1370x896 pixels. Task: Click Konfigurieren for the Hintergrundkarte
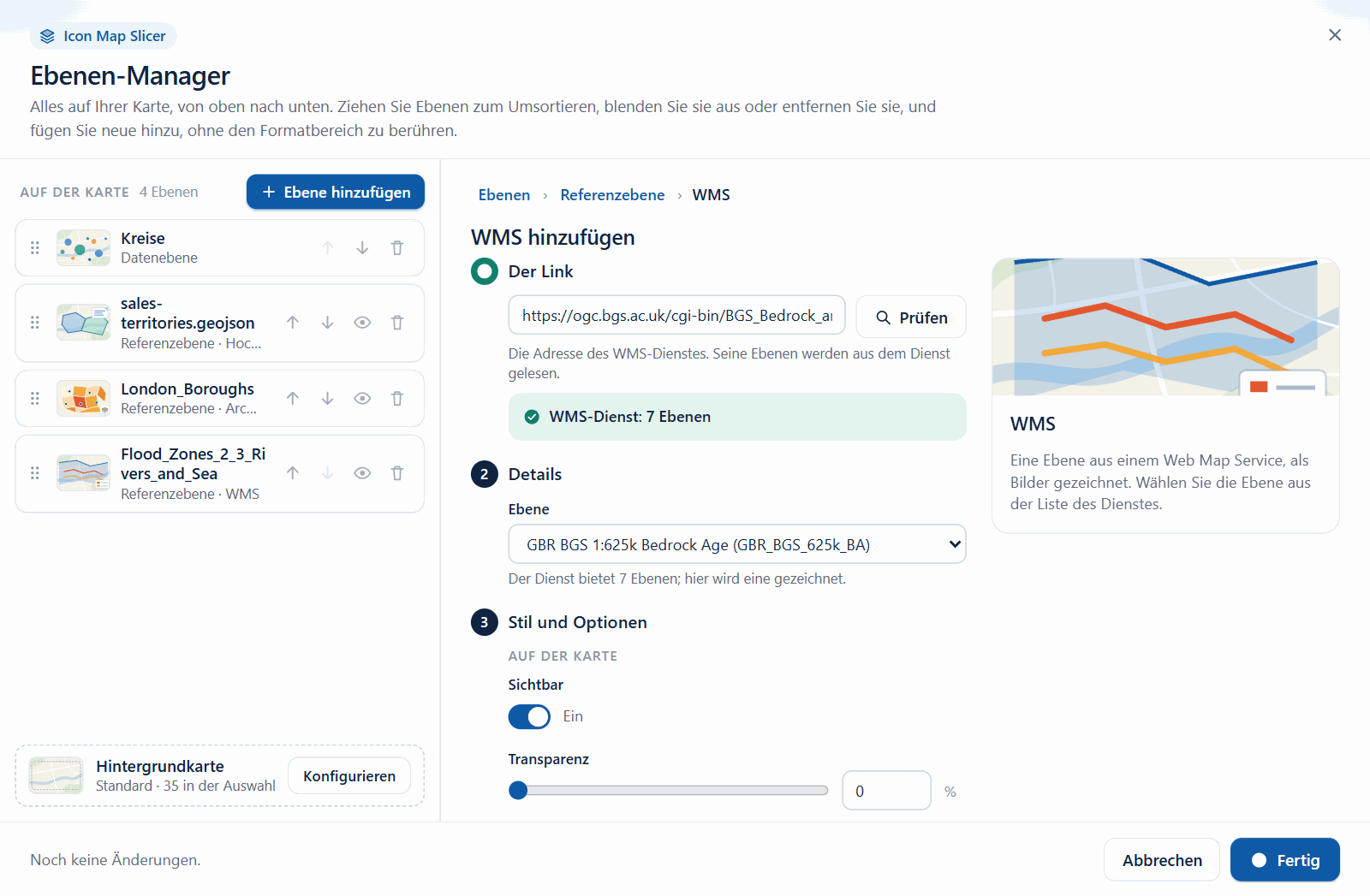coord(349,776)
